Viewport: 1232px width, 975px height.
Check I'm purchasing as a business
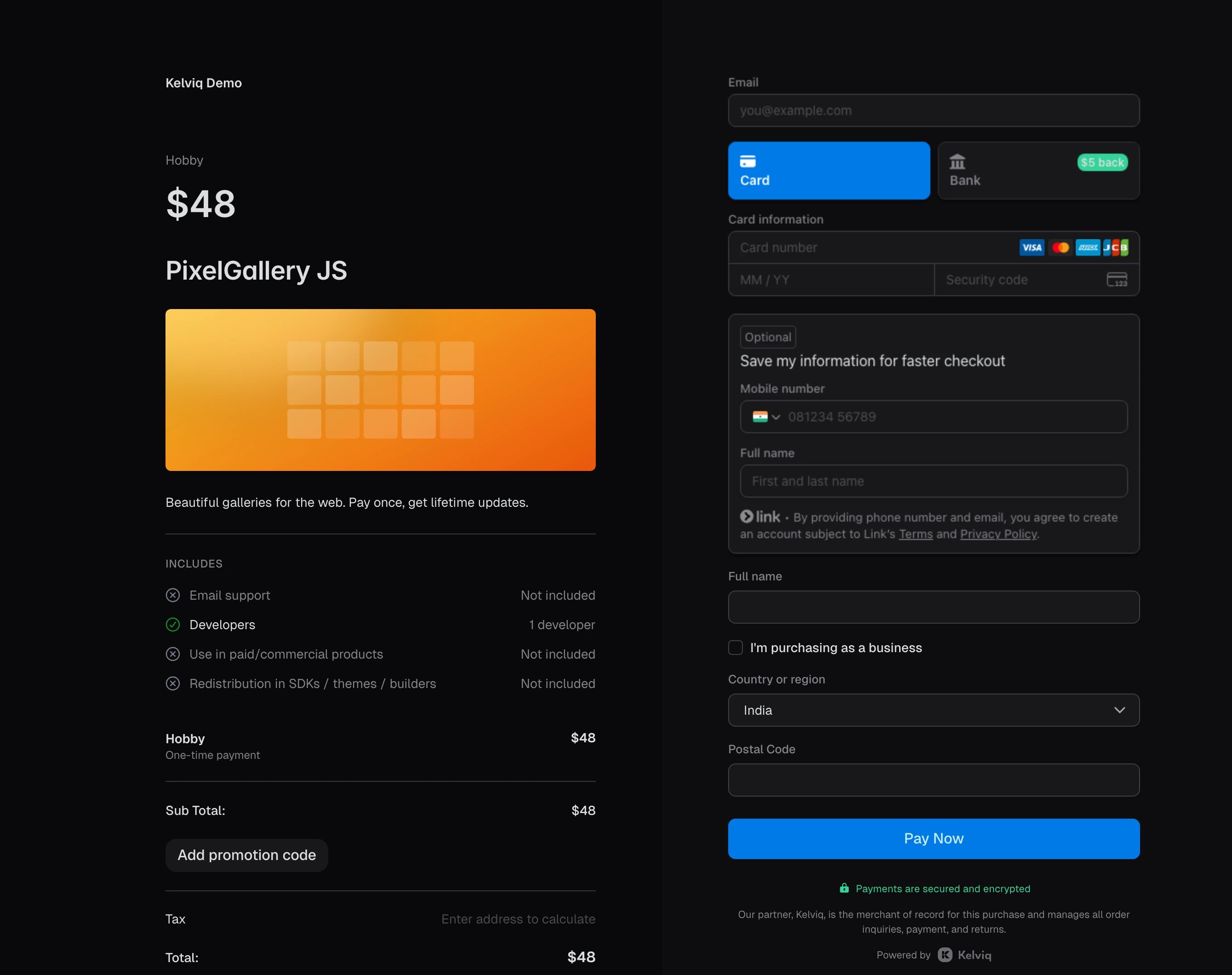(736, 648)
